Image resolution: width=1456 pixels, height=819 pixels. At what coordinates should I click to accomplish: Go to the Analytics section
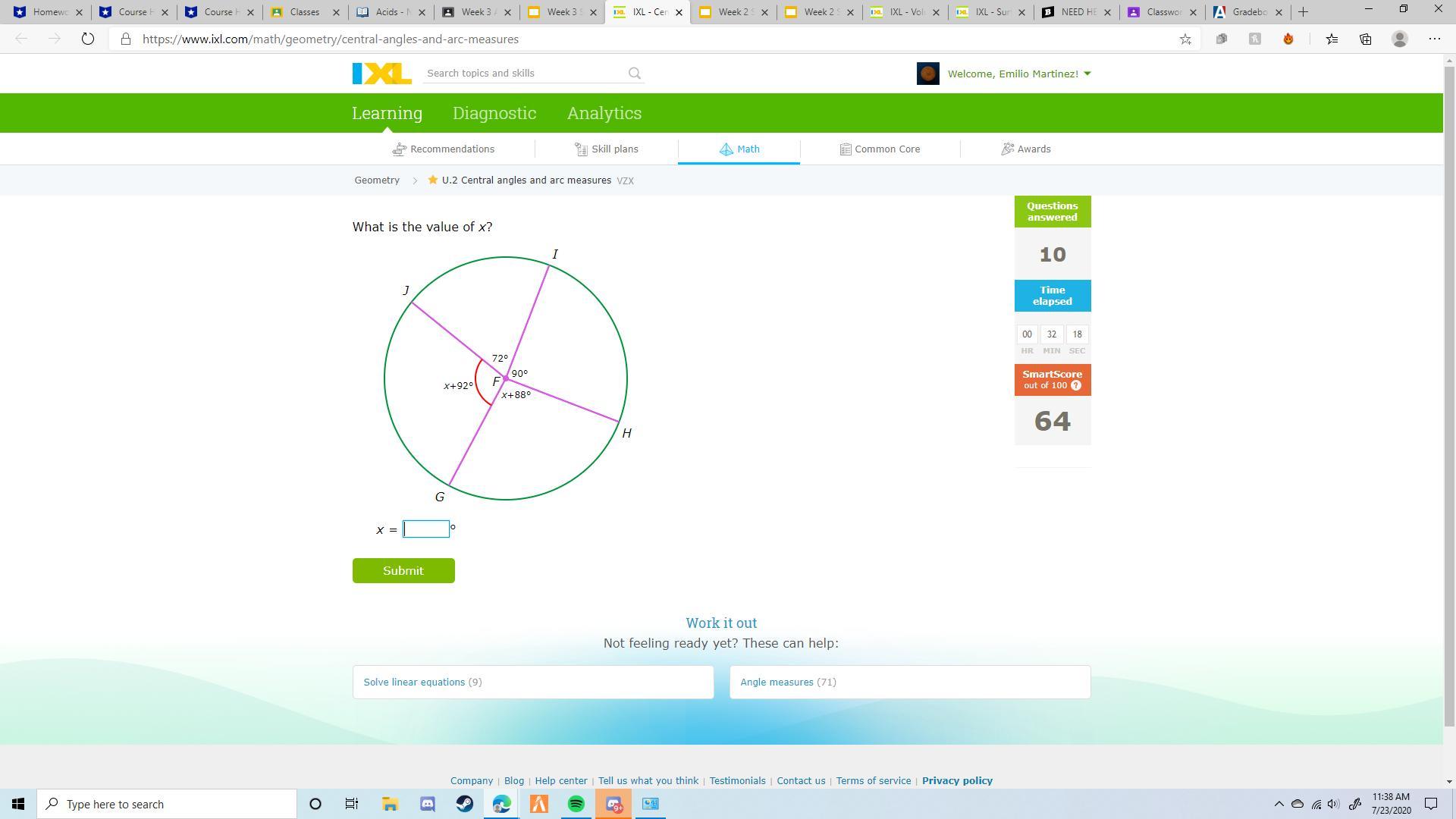(604, 113)
